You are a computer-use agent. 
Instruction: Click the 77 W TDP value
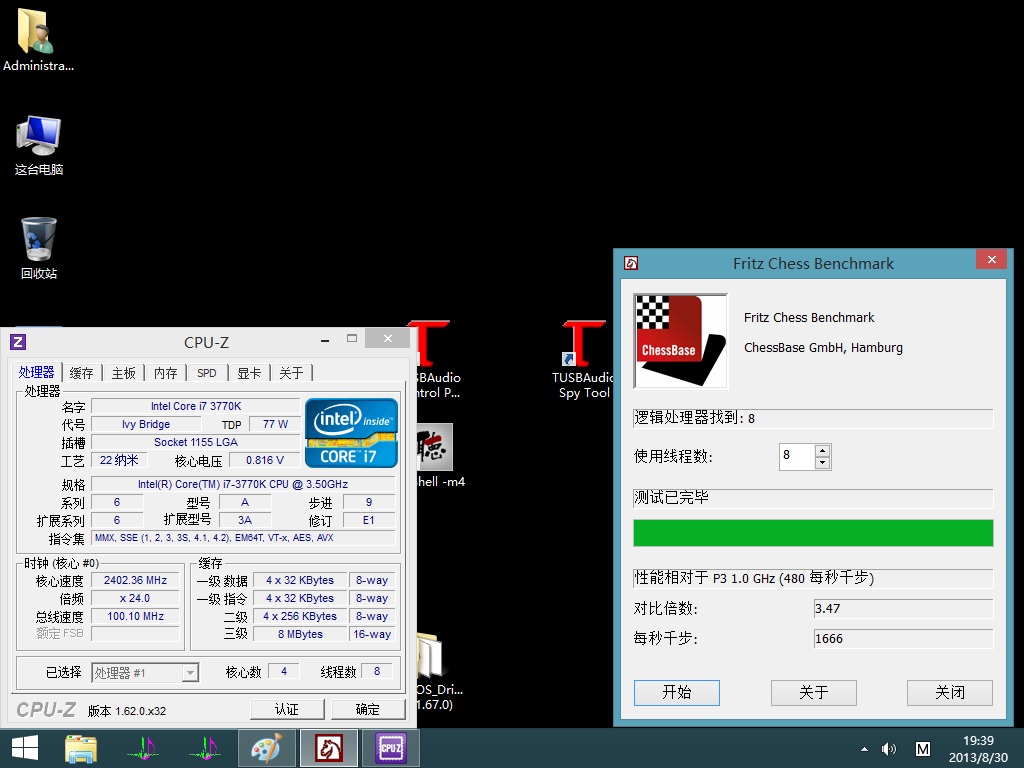point(275,424)
